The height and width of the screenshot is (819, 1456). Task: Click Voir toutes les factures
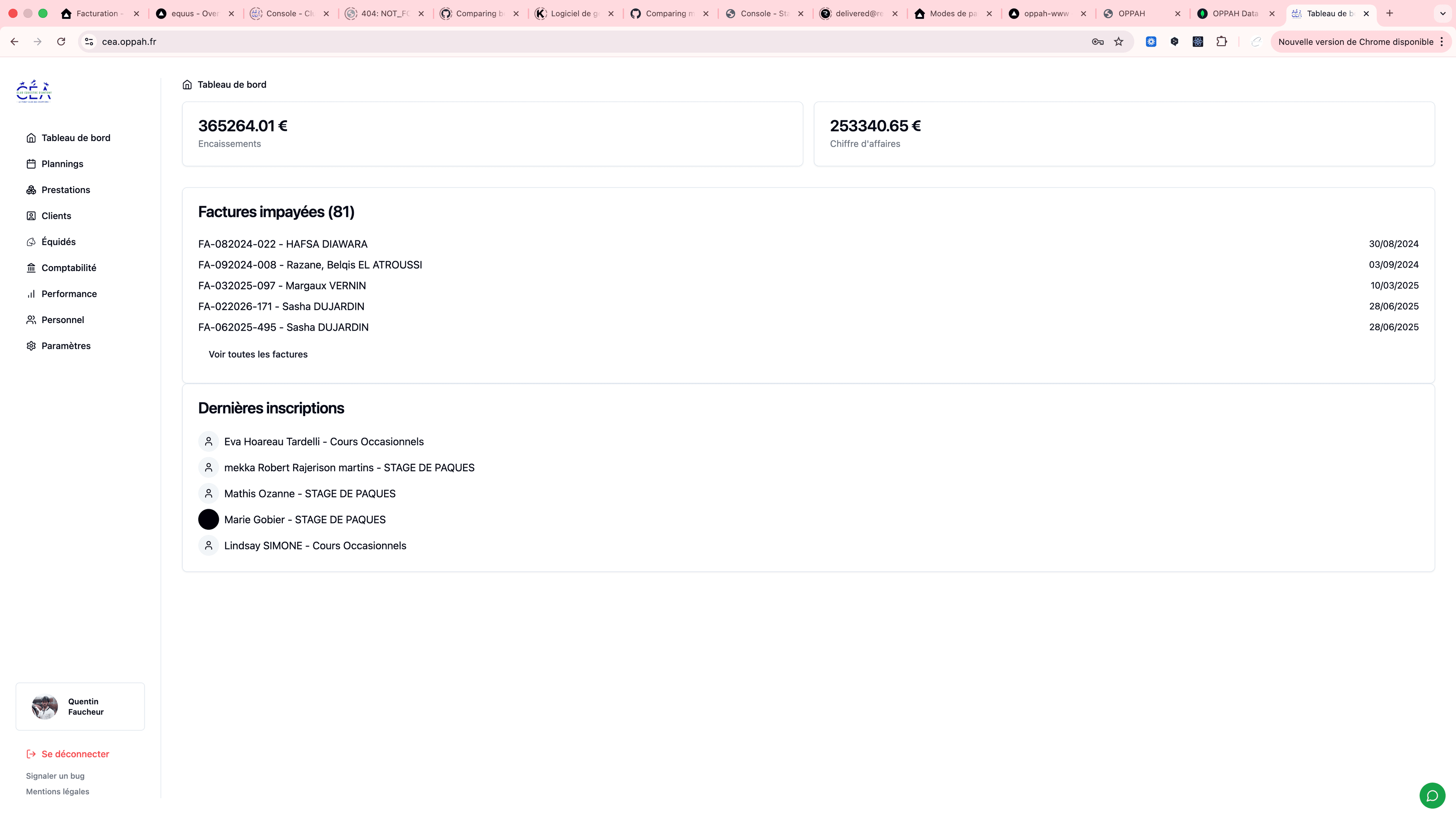[258, 355]
